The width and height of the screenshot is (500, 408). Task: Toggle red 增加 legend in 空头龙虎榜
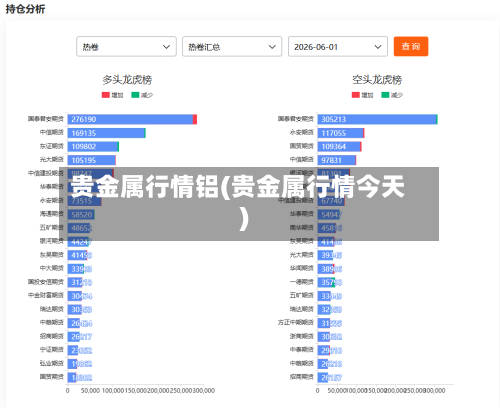pos(362,95)
